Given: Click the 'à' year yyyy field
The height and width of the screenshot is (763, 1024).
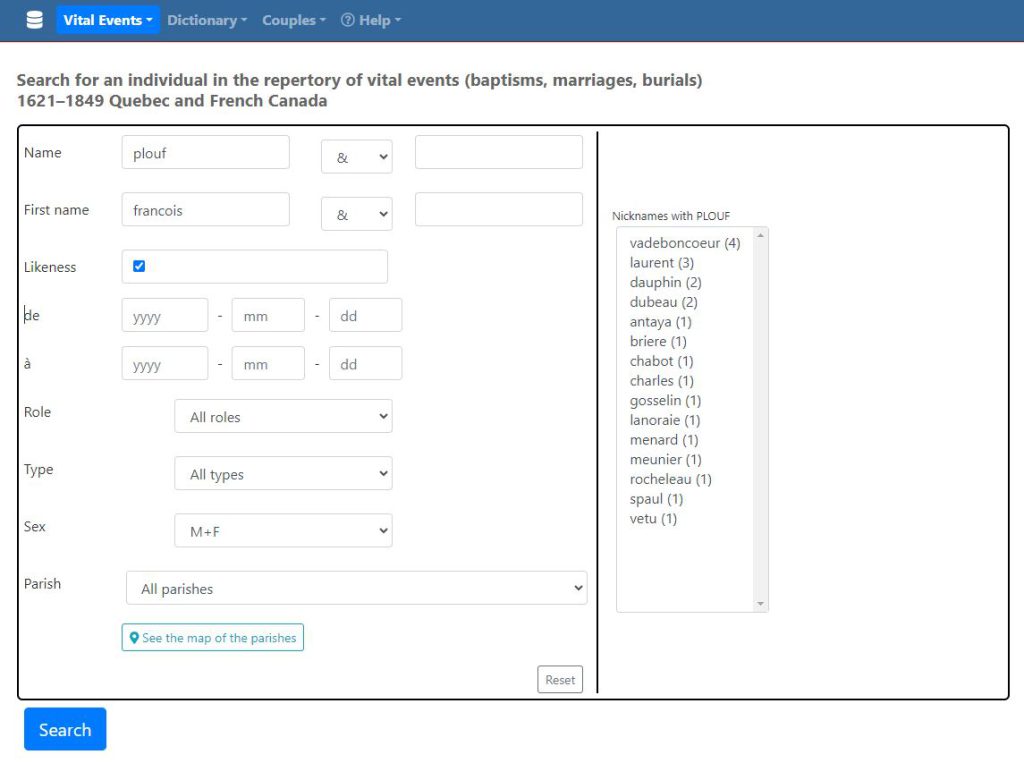Looking at the screenshot, I should [165, 363].
